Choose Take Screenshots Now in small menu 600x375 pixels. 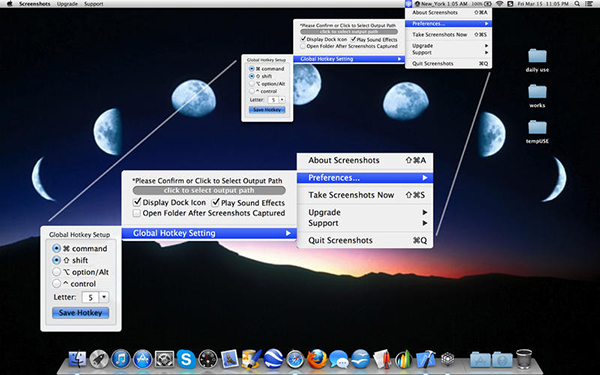(448, 34)
